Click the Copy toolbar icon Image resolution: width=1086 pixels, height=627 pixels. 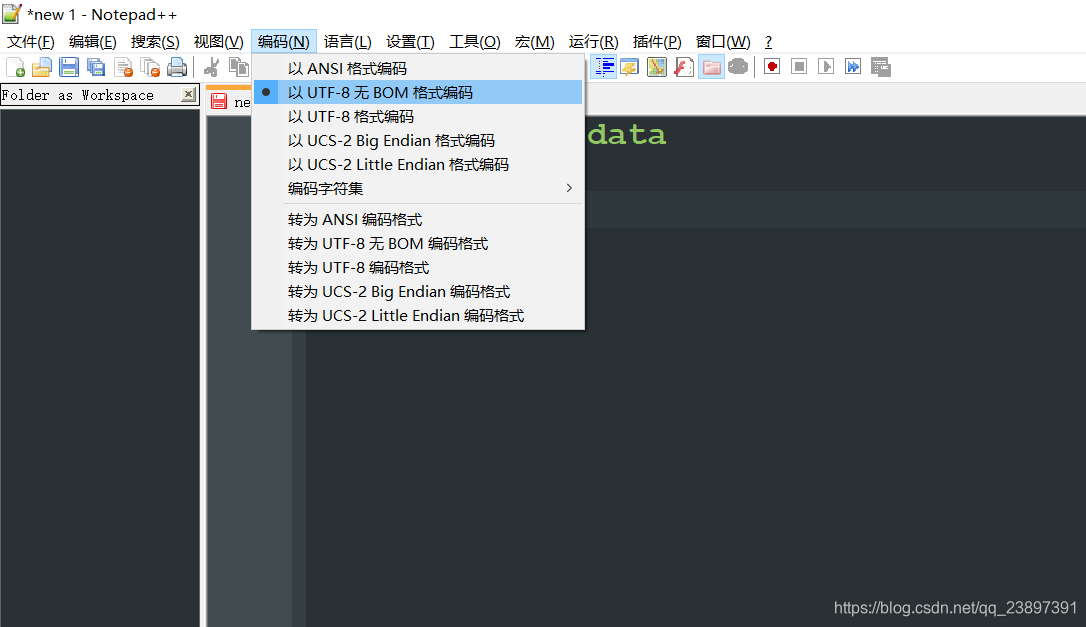[238, 67]
